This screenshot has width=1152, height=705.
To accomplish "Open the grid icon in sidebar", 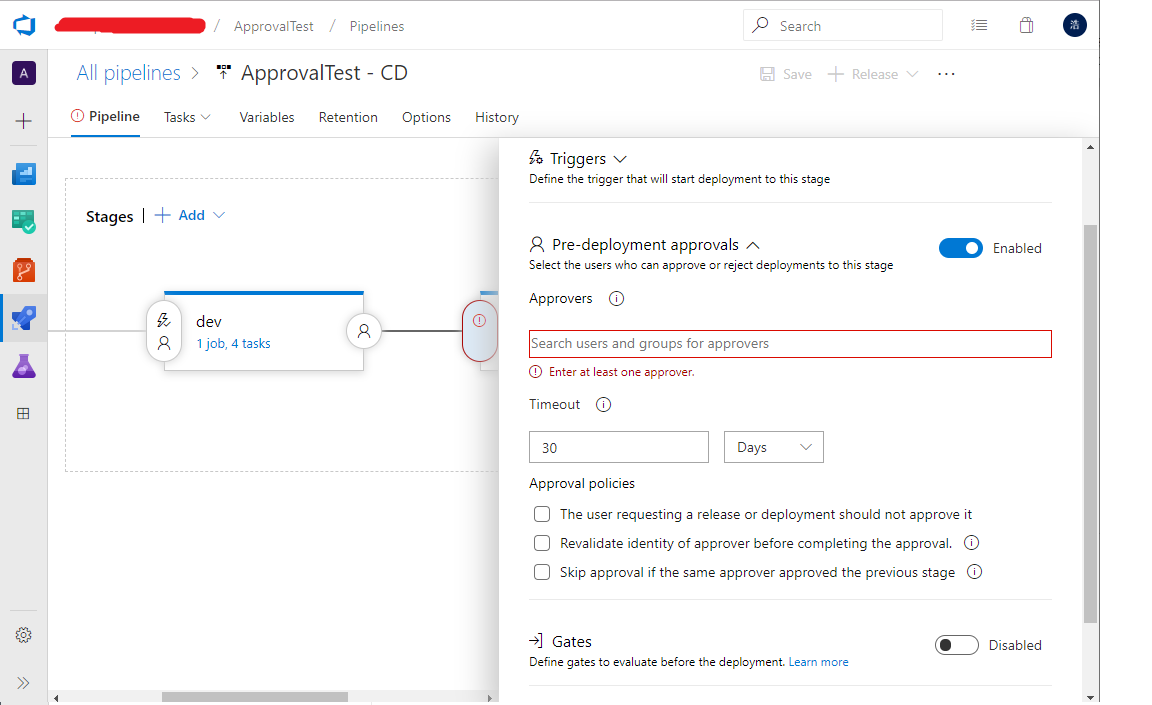I will (24, 413).
